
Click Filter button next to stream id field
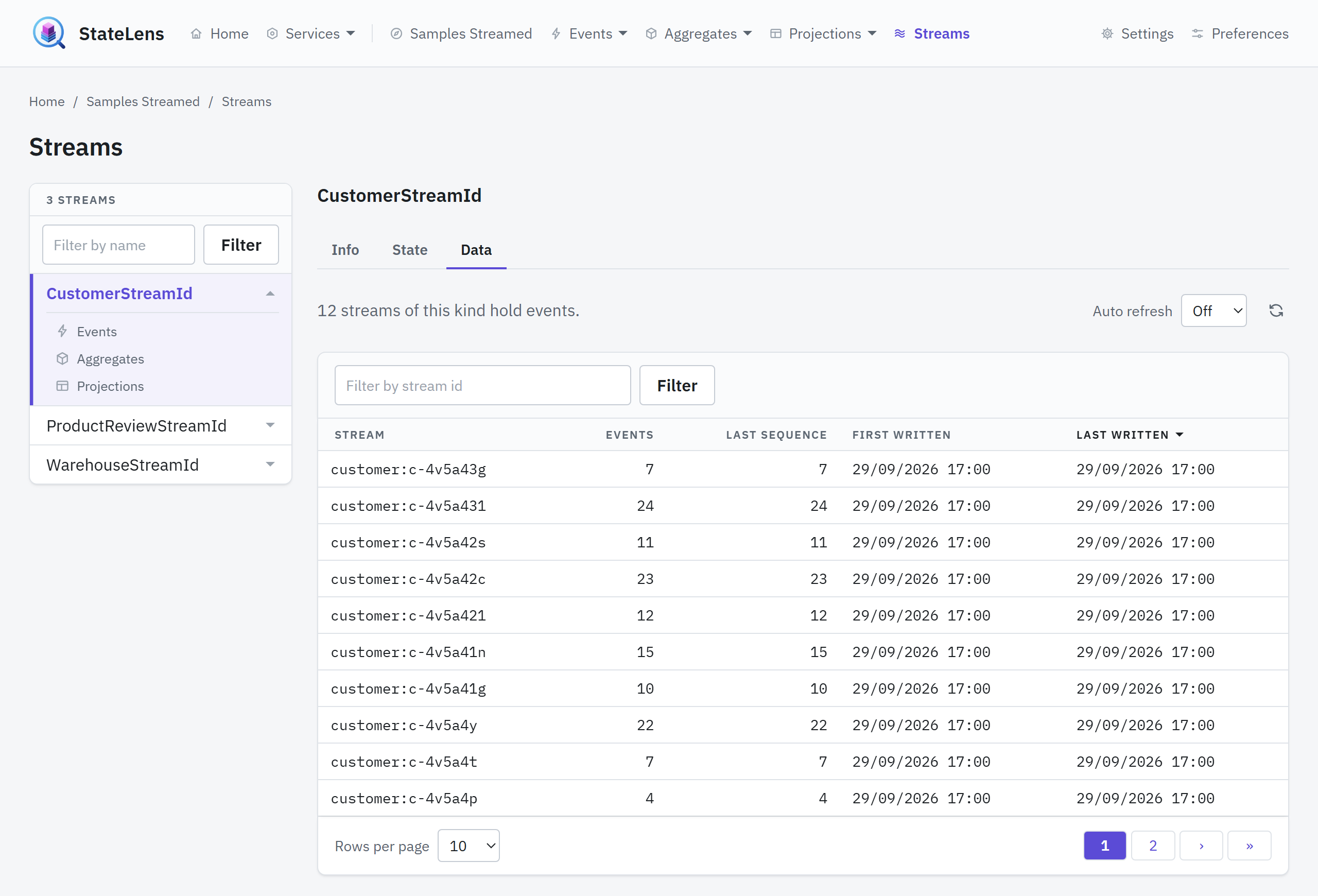[677, 386]
